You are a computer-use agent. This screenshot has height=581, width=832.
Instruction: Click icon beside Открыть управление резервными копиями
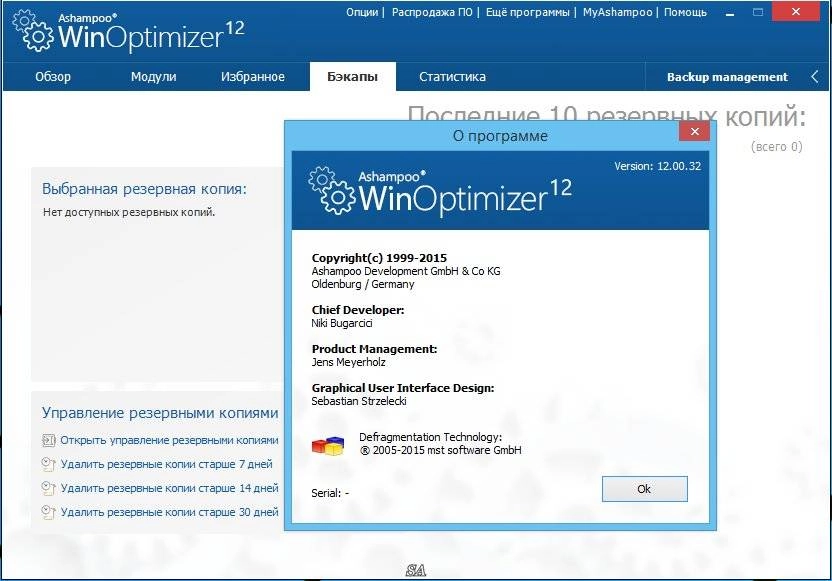point(48,440)
